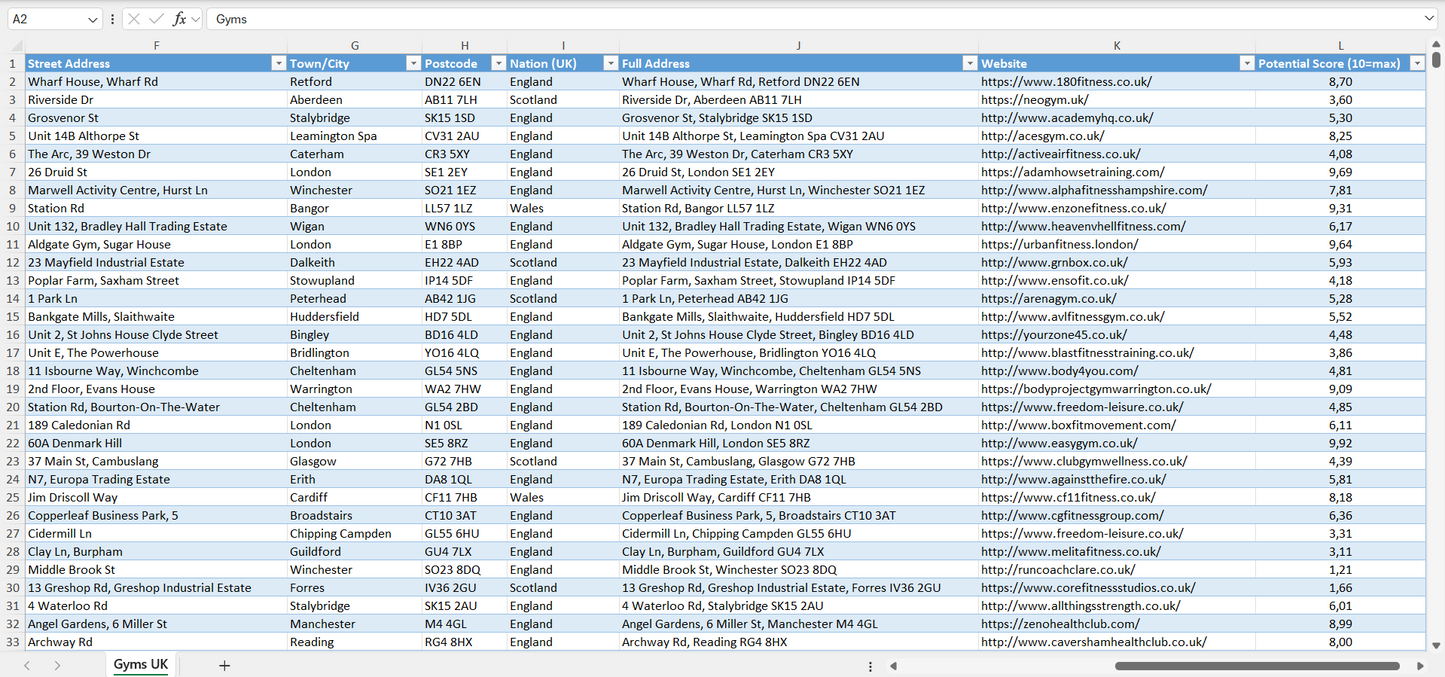1445x677 pixels.
Task: Open the Website column filter dropdown
Action: 1246,63
